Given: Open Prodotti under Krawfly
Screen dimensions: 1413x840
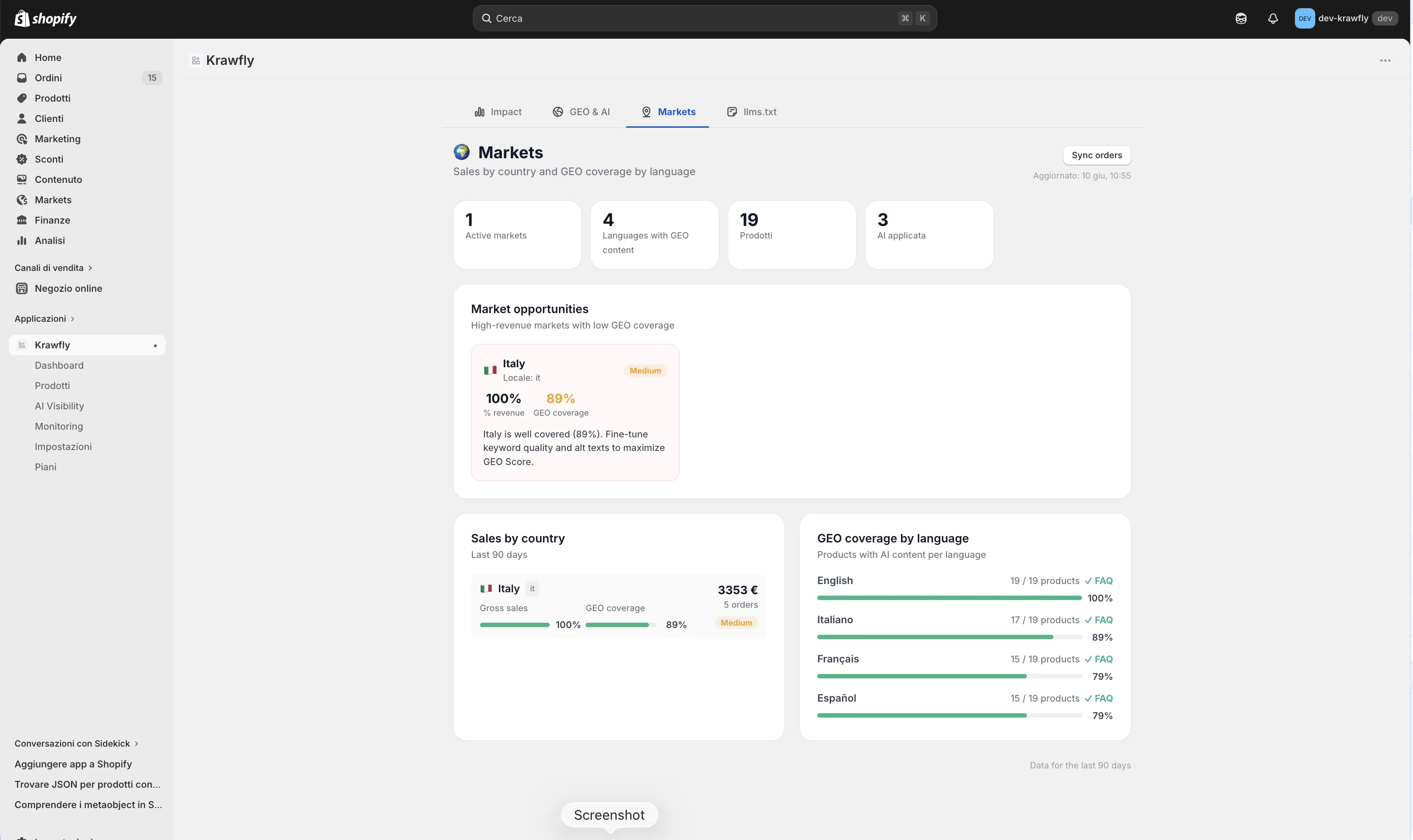Looking at the screenshot, I should [x=52, y=386].
